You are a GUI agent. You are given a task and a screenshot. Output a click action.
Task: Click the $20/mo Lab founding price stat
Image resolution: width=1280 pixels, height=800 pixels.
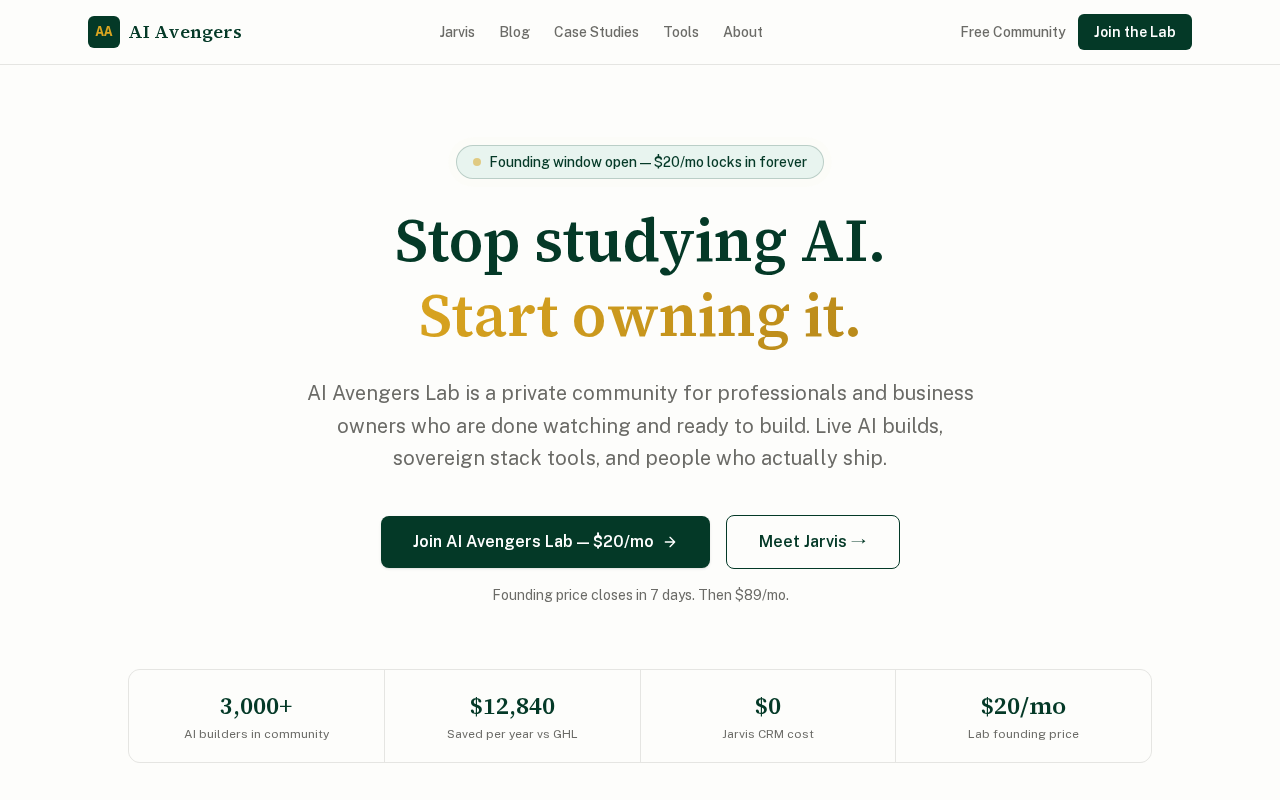[x=1023, y=716]
